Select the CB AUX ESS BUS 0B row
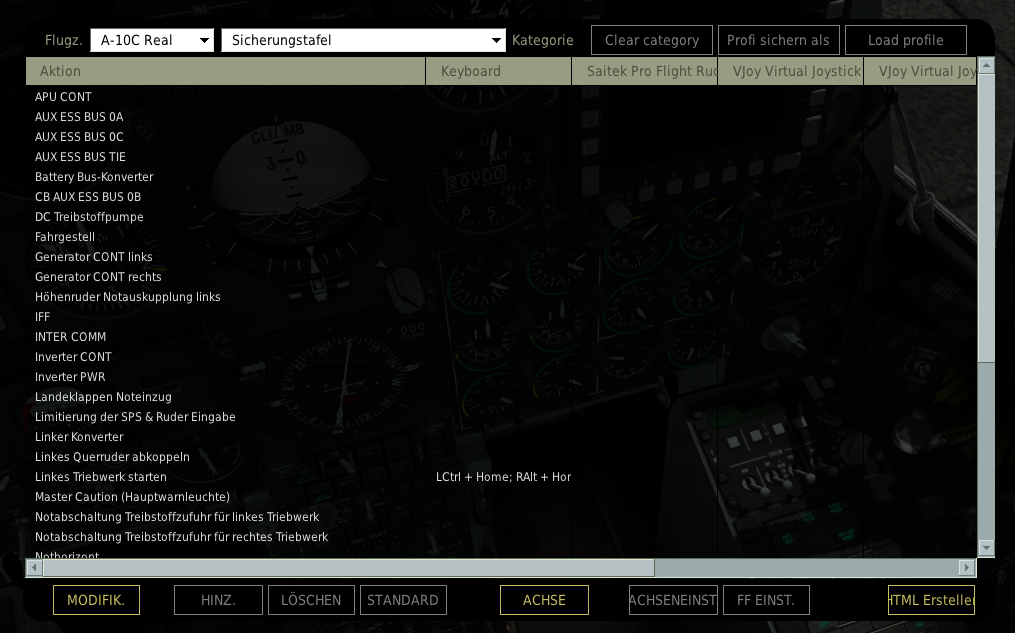The height and width of the screenshot is (633, 1015). 501,197
